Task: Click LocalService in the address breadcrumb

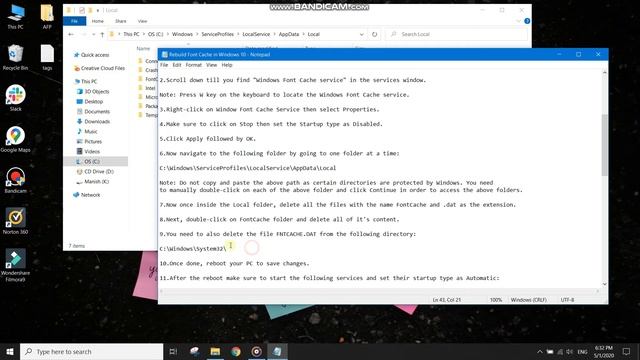Action: (x=256, y=34)
